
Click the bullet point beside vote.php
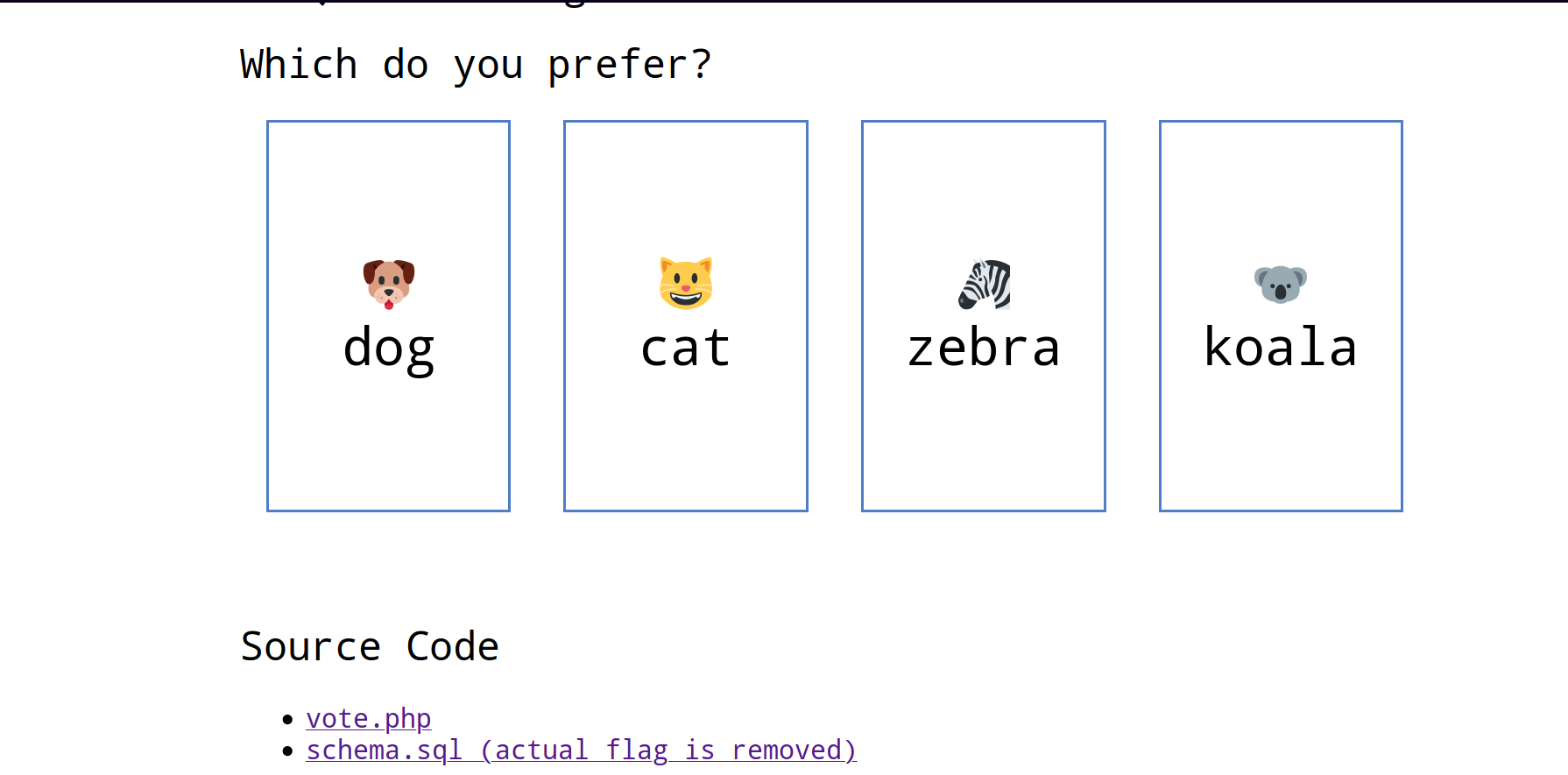pyautogui.click(x=287, y=720)
